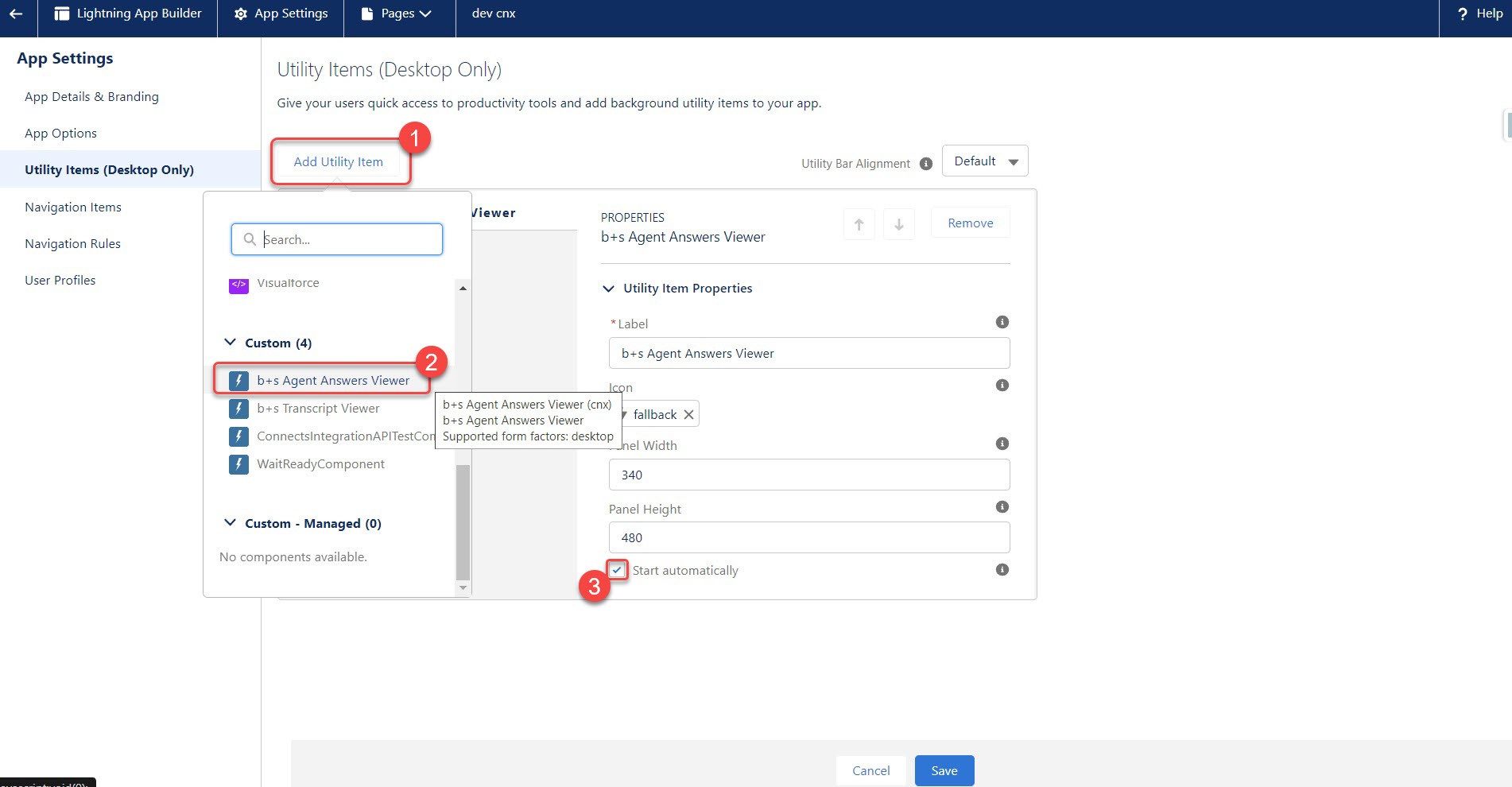Click the search magnifier icon
This screenshot has height=787, width=1512.
coord(250,239)
